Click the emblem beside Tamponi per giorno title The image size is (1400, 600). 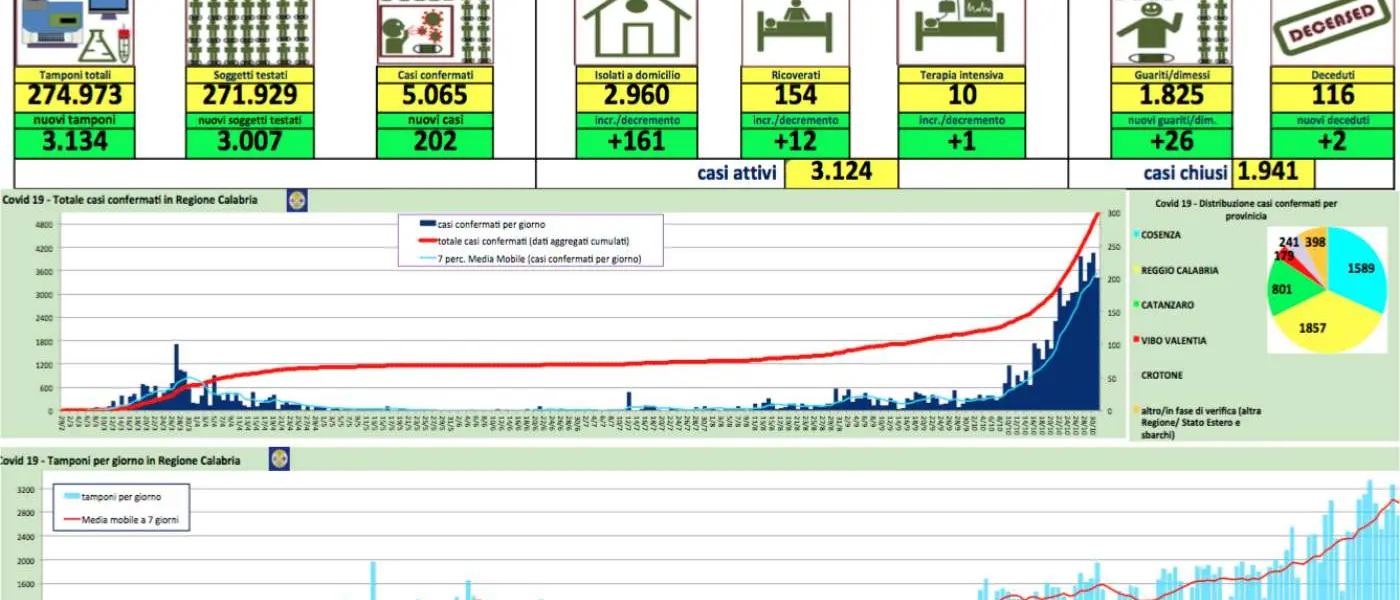(x=279, y=460)
